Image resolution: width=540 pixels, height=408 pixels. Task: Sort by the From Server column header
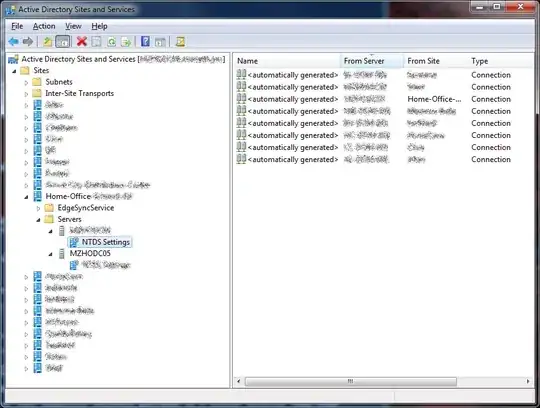click(372, 61)
